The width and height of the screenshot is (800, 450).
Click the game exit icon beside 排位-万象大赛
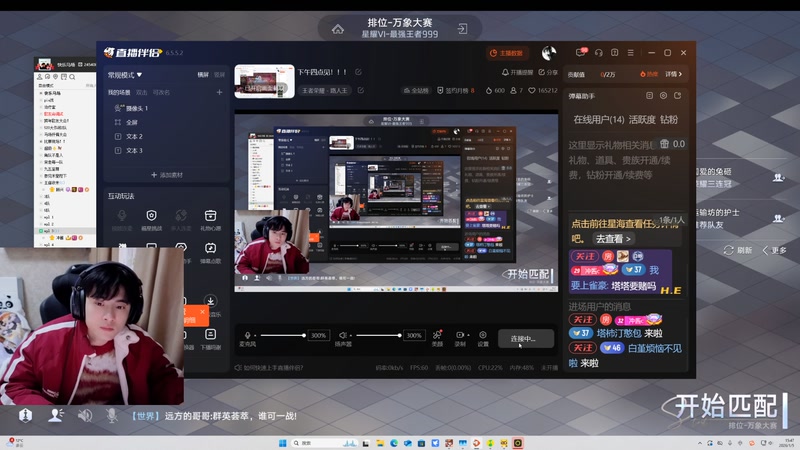[462, 29]
